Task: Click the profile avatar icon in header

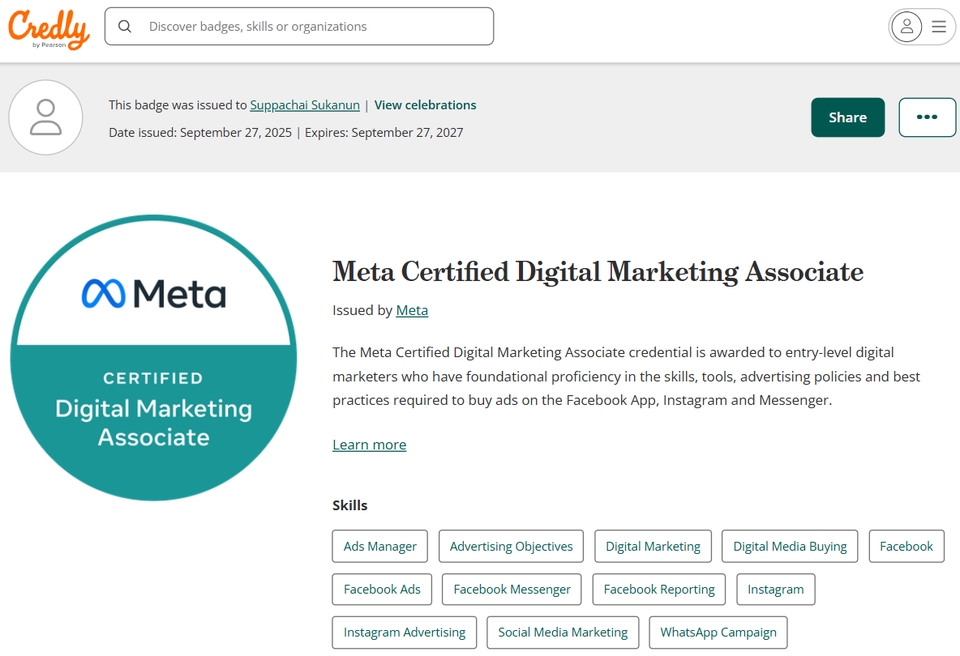Action: (x=907, y=27)
